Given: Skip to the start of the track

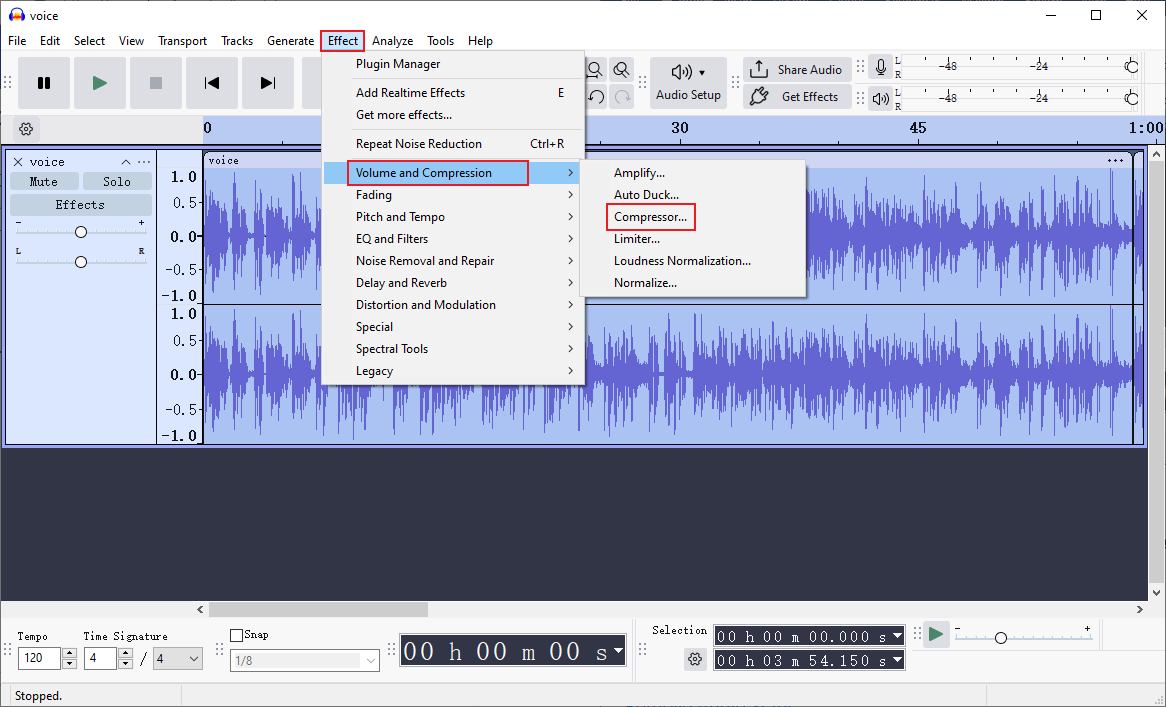Looking at the screenshot, I should [x=212, y=83].
